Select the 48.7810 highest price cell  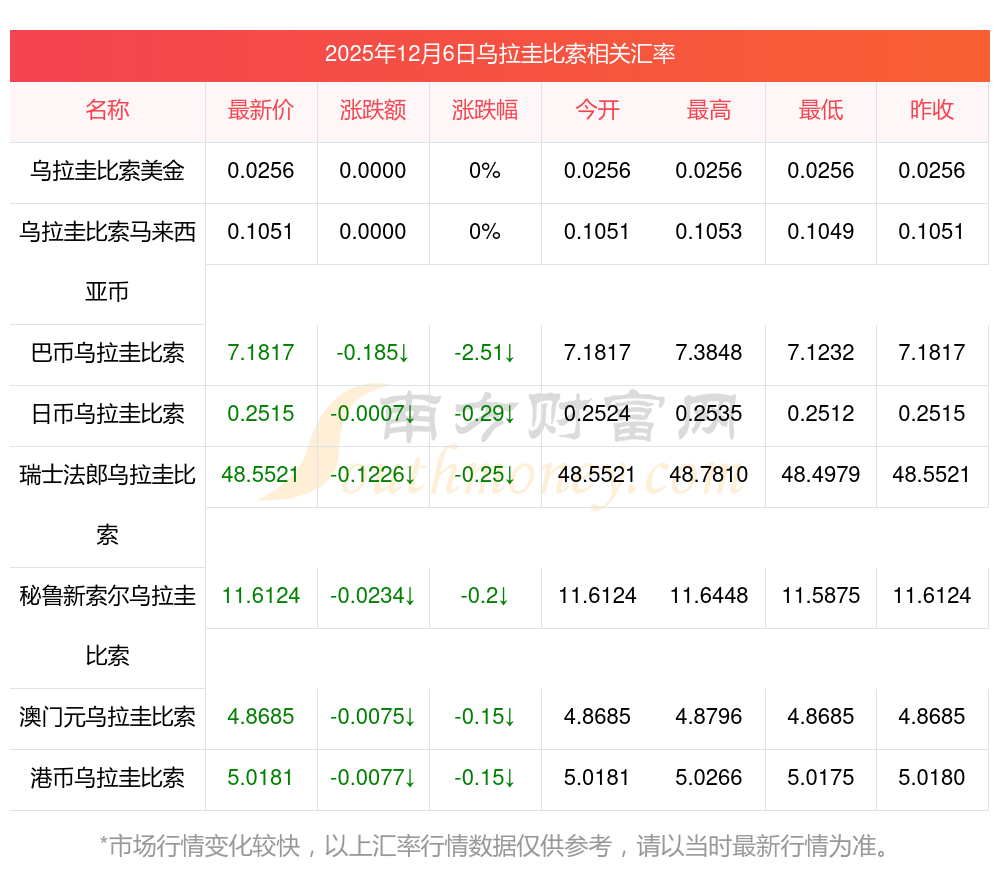click(x=709, y=474)
